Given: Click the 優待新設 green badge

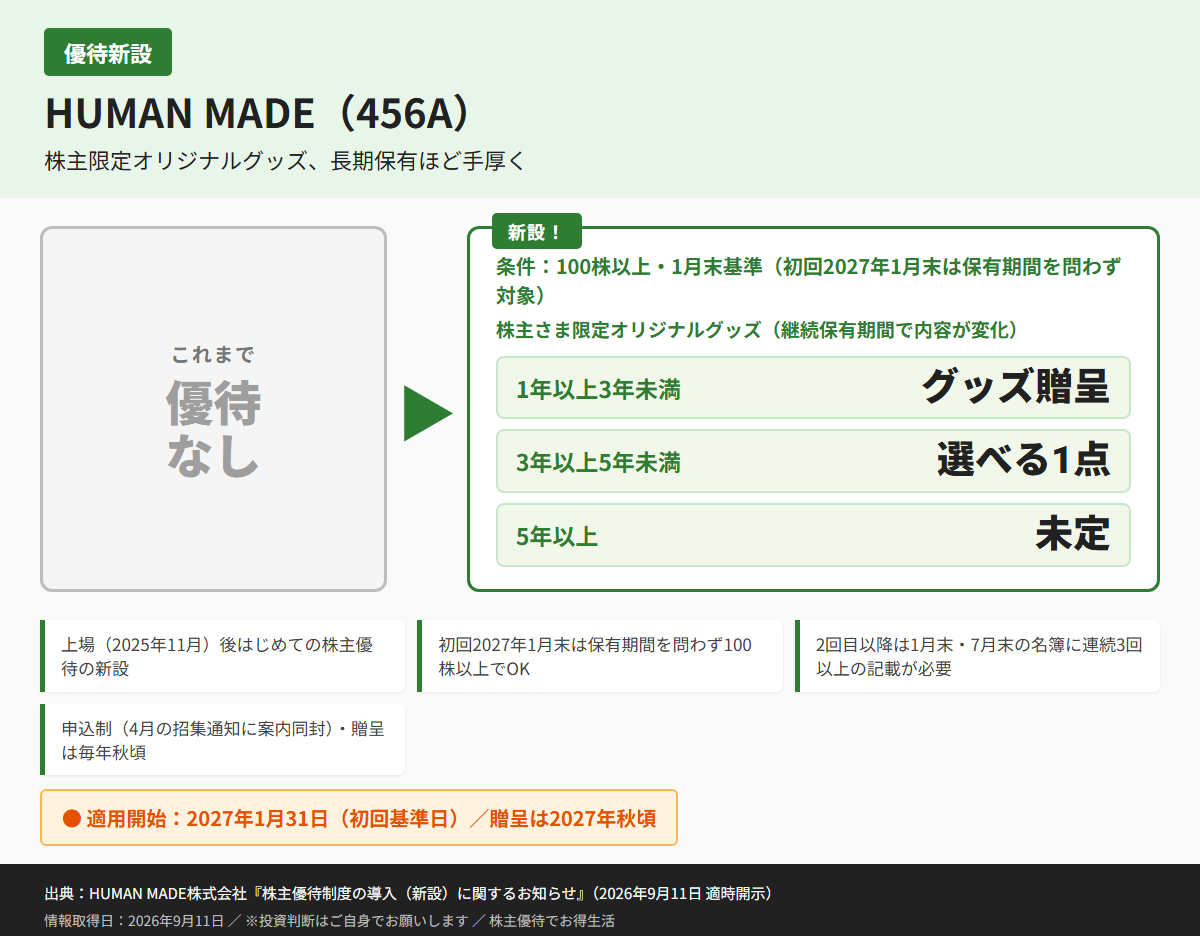Looking at the screenshot, I should tap(108, 52).
